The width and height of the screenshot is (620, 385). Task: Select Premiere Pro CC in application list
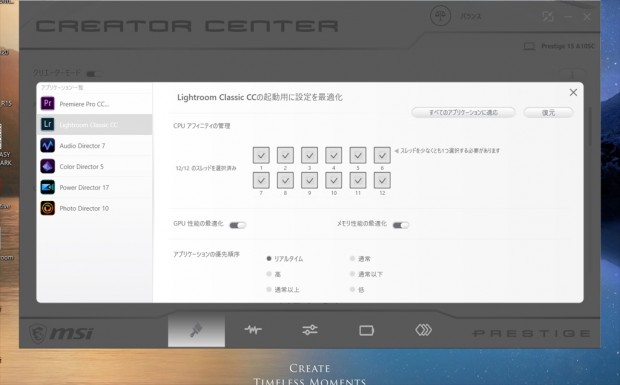click(x=94, y=104)
